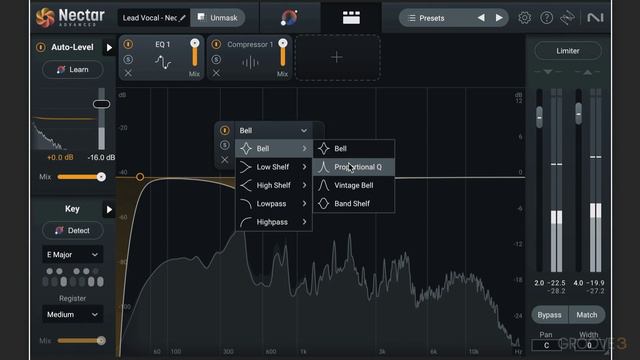This screenshot has width=640, height=360.
Task: Click the -16.0 dB target readout
Action: click(101, 158)
